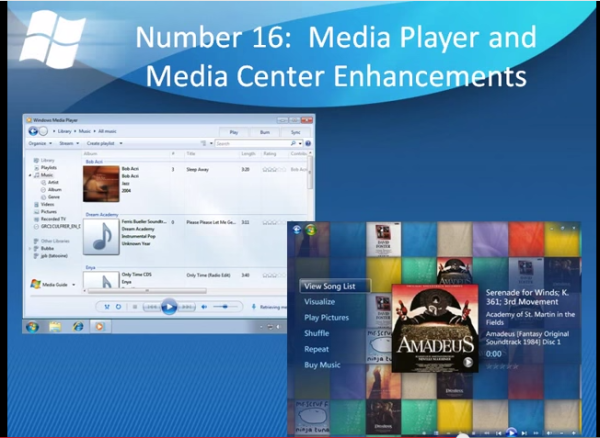Switch to the Sync tab
Image resolution: width=600 pixels, height=438 pixels.
(x=295, y=132)
